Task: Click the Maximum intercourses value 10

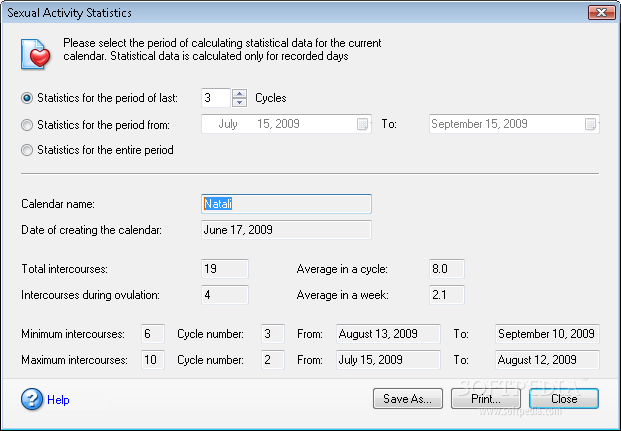Action: [153, 360]
